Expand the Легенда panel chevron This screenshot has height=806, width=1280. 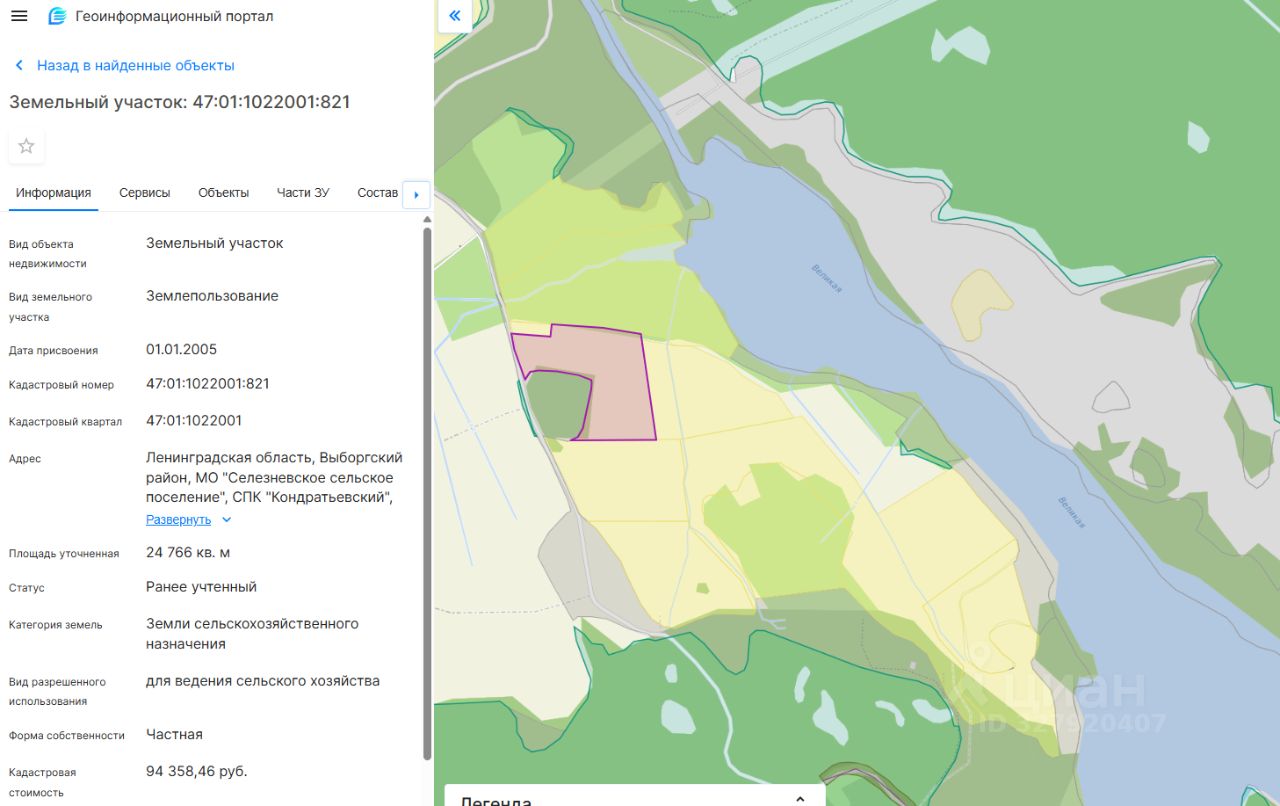[x=799, y=799]
